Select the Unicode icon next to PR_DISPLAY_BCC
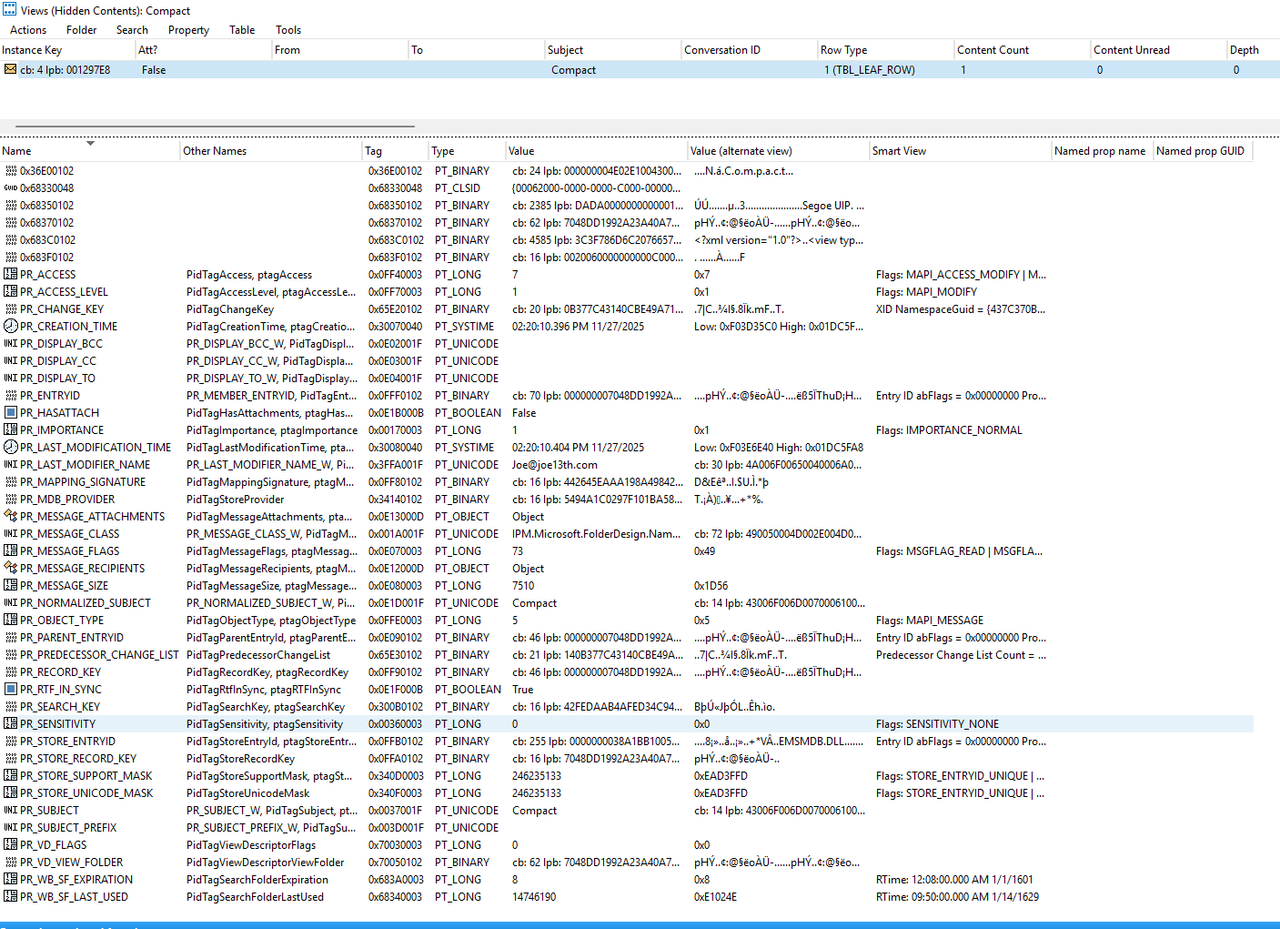 point(10,343)
